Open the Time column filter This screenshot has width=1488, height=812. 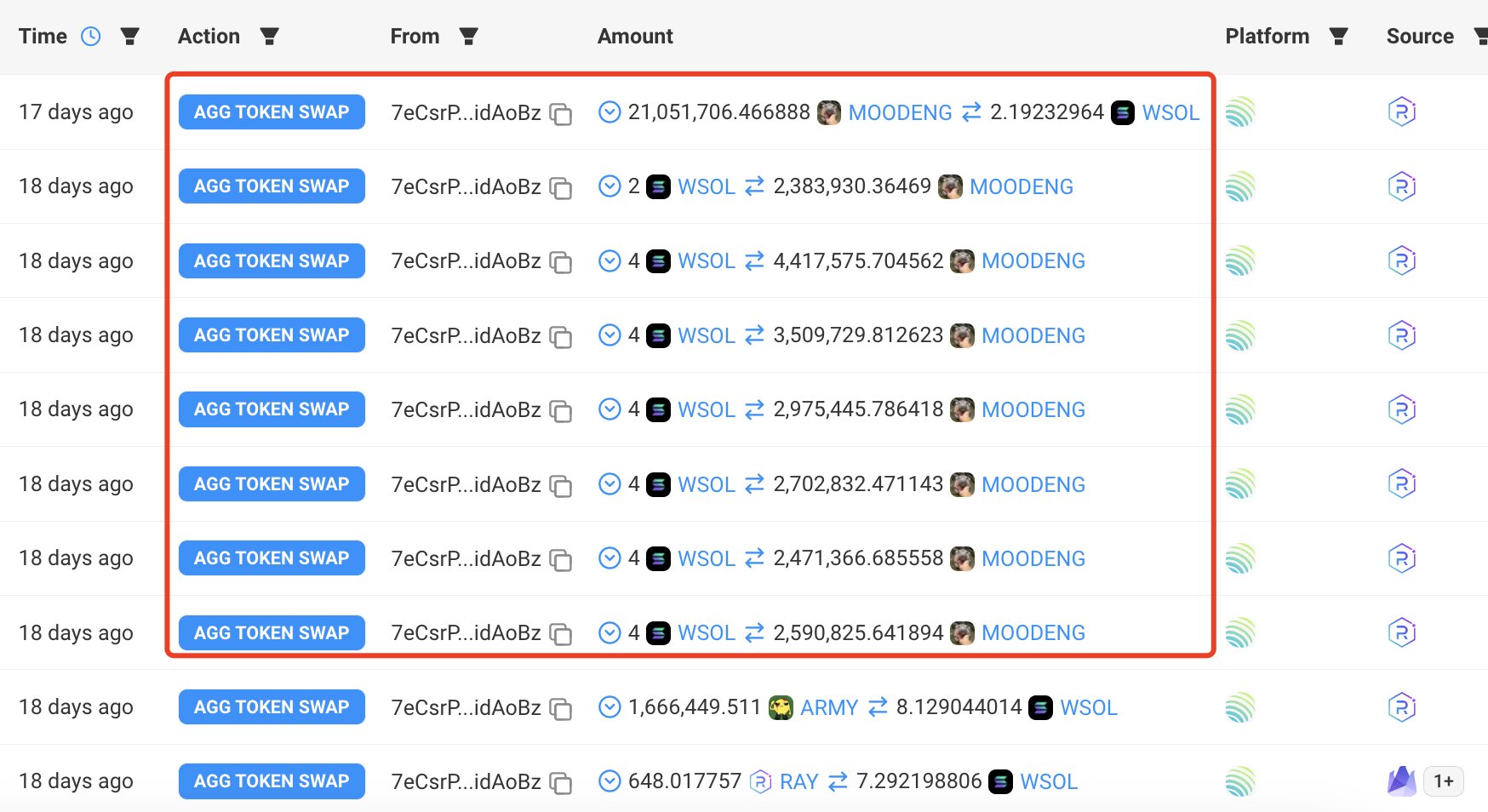click(x=129, y=37)
